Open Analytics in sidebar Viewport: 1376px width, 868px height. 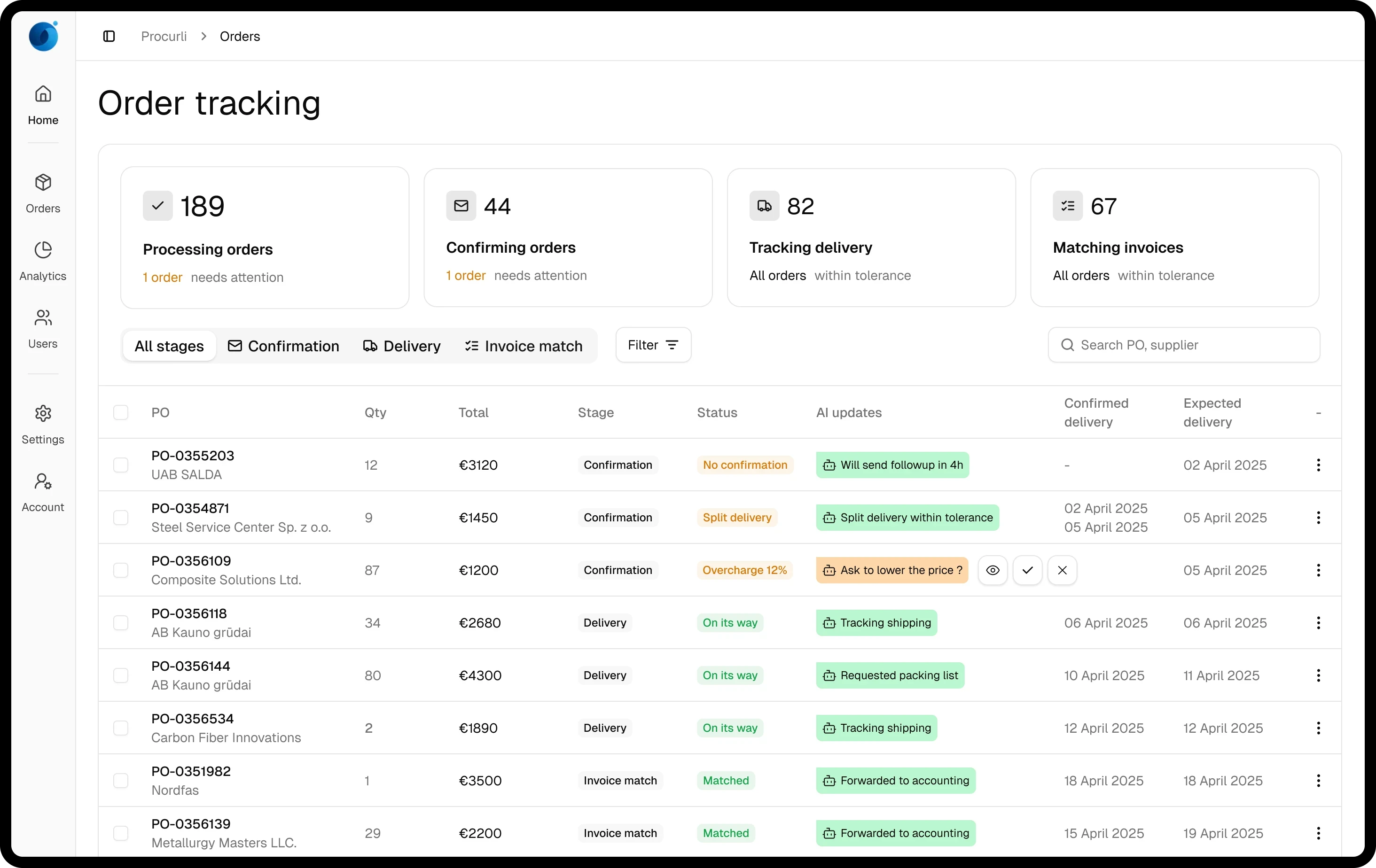[x=43, y=261]
